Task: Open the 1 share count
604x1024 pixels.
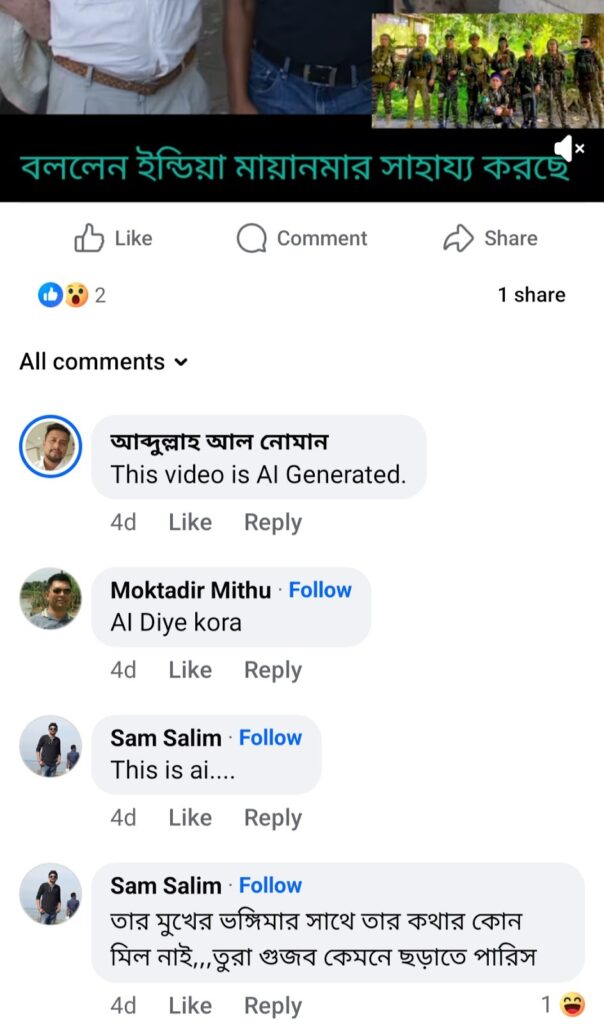Action: pos(531,295)
